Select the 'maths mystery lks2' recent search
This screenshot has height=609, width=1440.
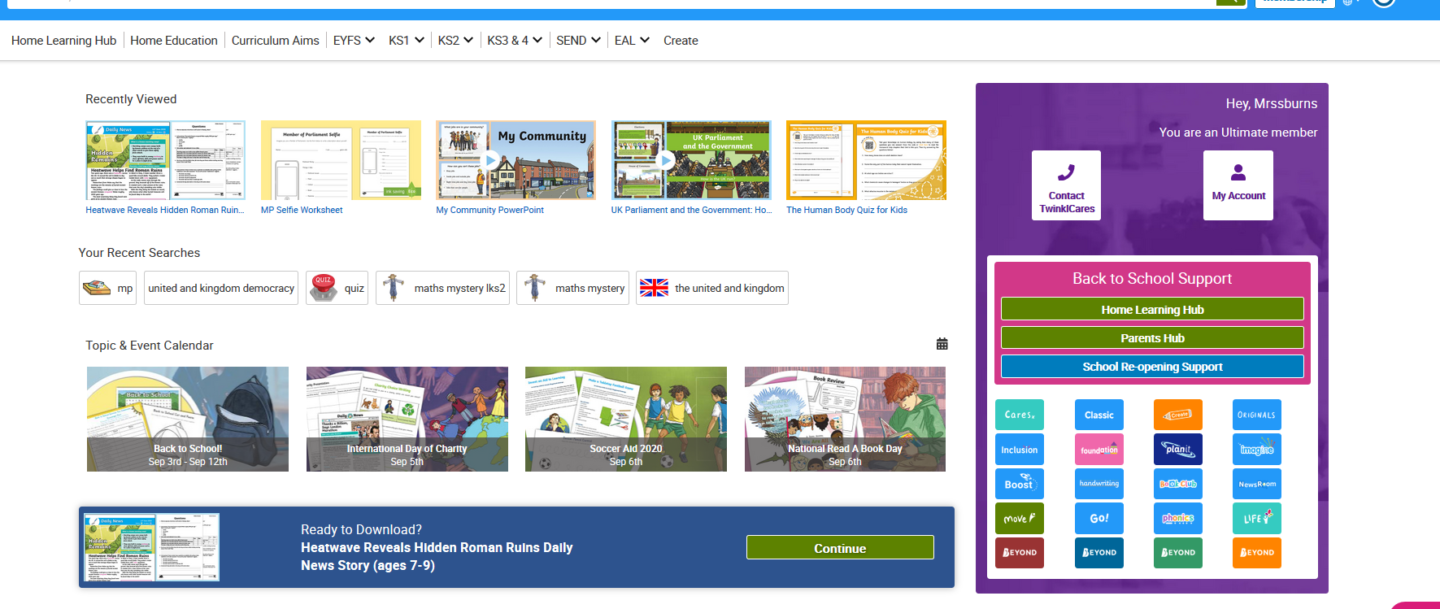pos(443,288)
